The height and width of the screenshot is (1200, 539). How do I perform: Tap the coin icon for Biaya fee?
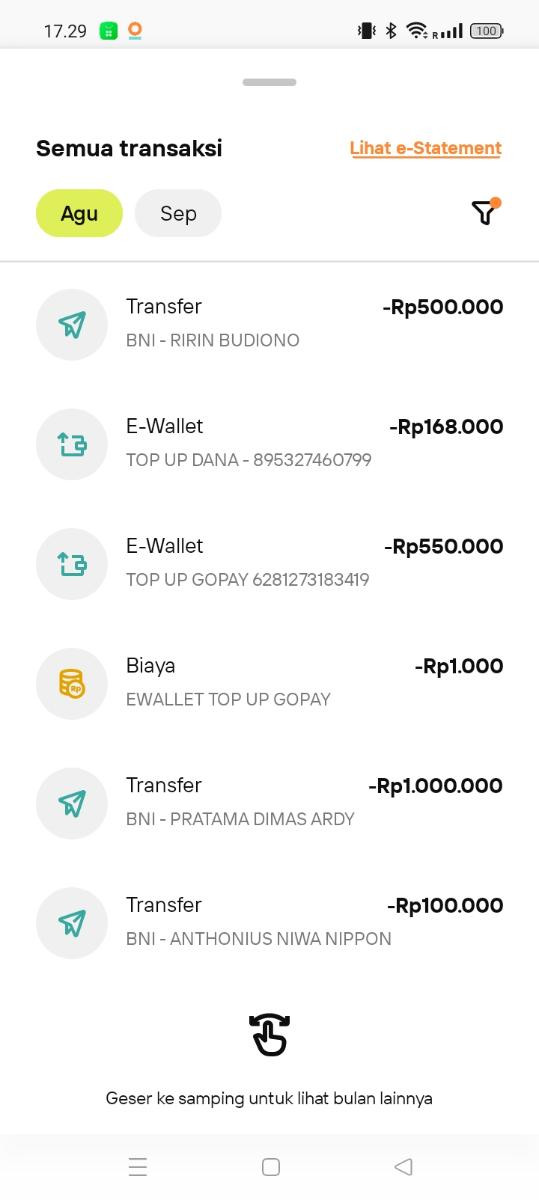[72, 684]
